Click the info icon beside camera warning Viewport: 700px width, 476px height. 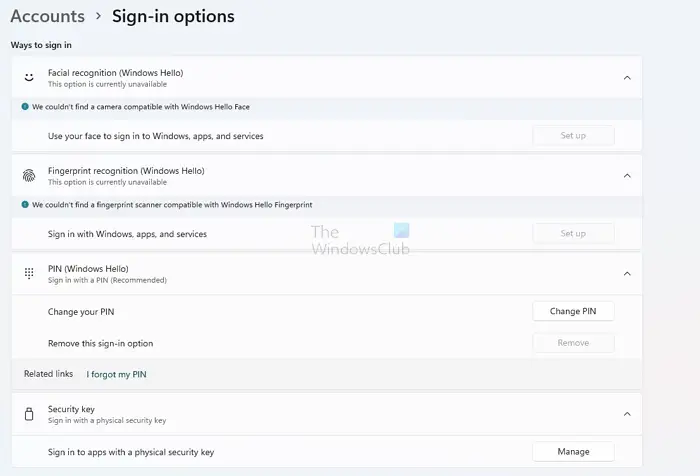click(25, 105)
